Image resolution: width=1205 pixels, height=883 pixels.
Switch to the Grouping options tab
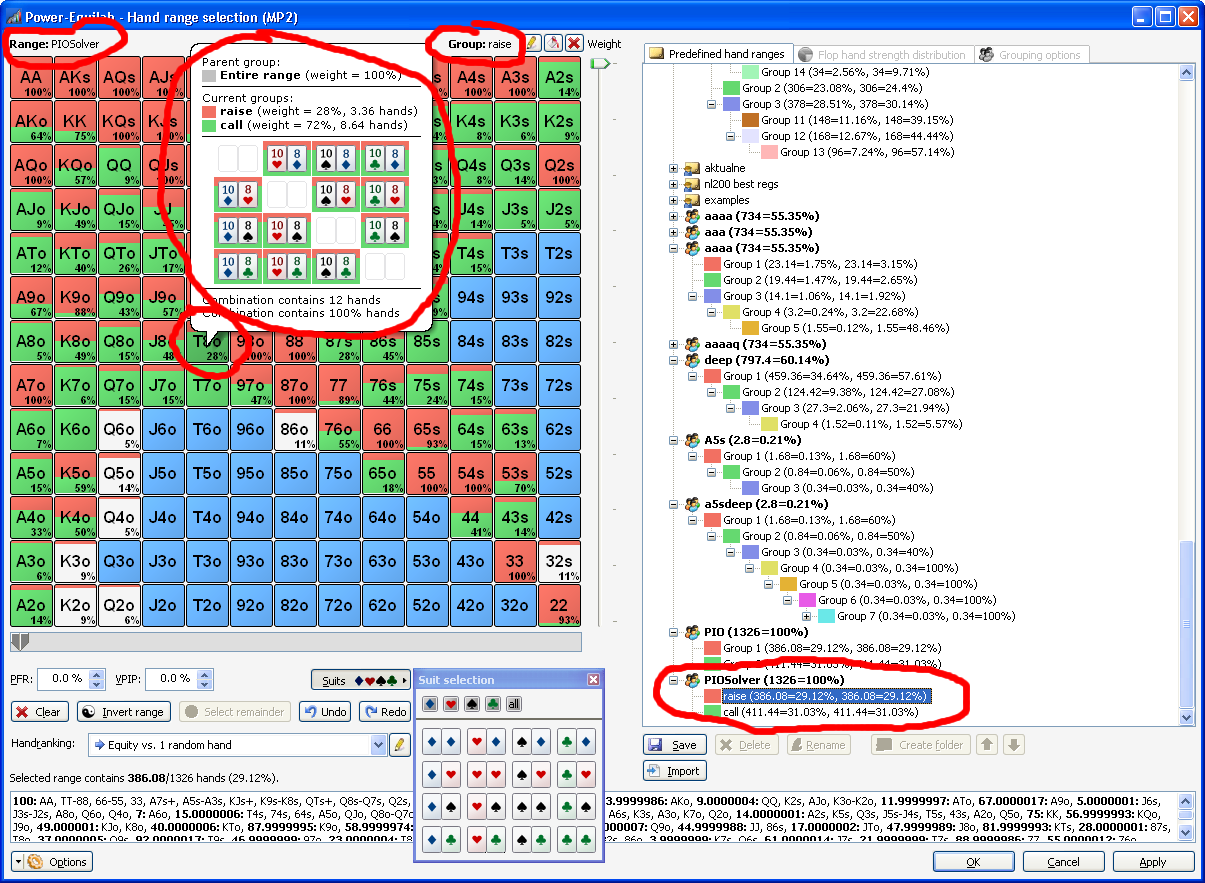click(x=1032, y=54)
